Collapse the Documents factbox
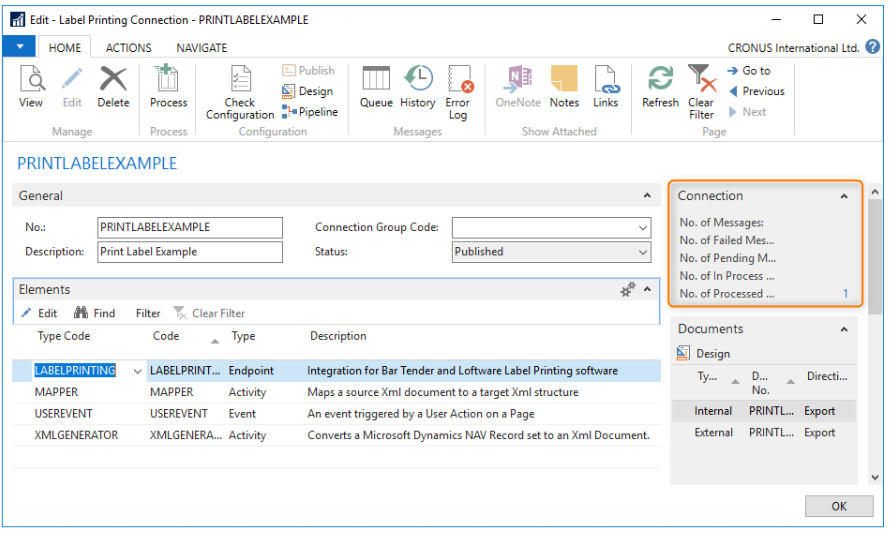The image size is (889, 539). [x=844, y=329]
